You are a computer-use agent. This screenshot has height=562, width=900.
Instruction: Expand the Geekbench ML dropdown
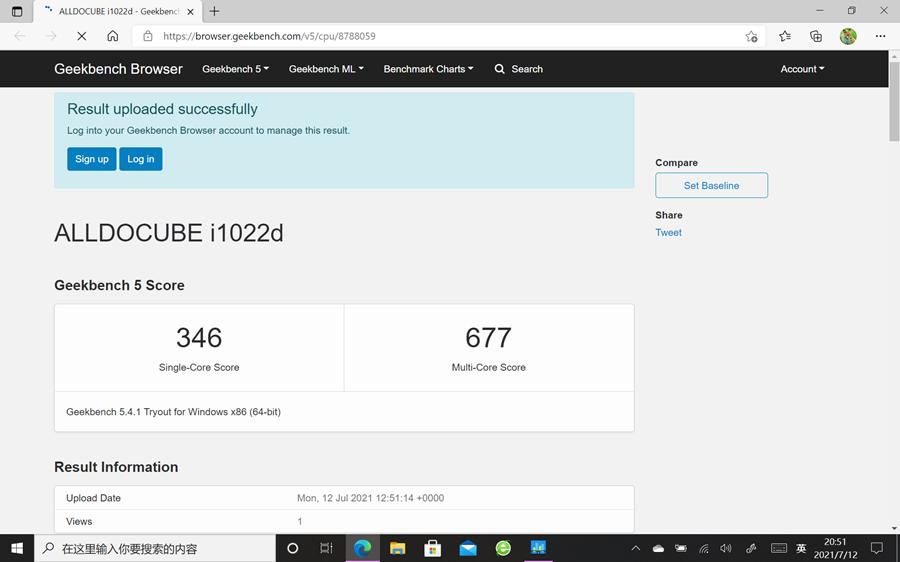click(326, 69)
